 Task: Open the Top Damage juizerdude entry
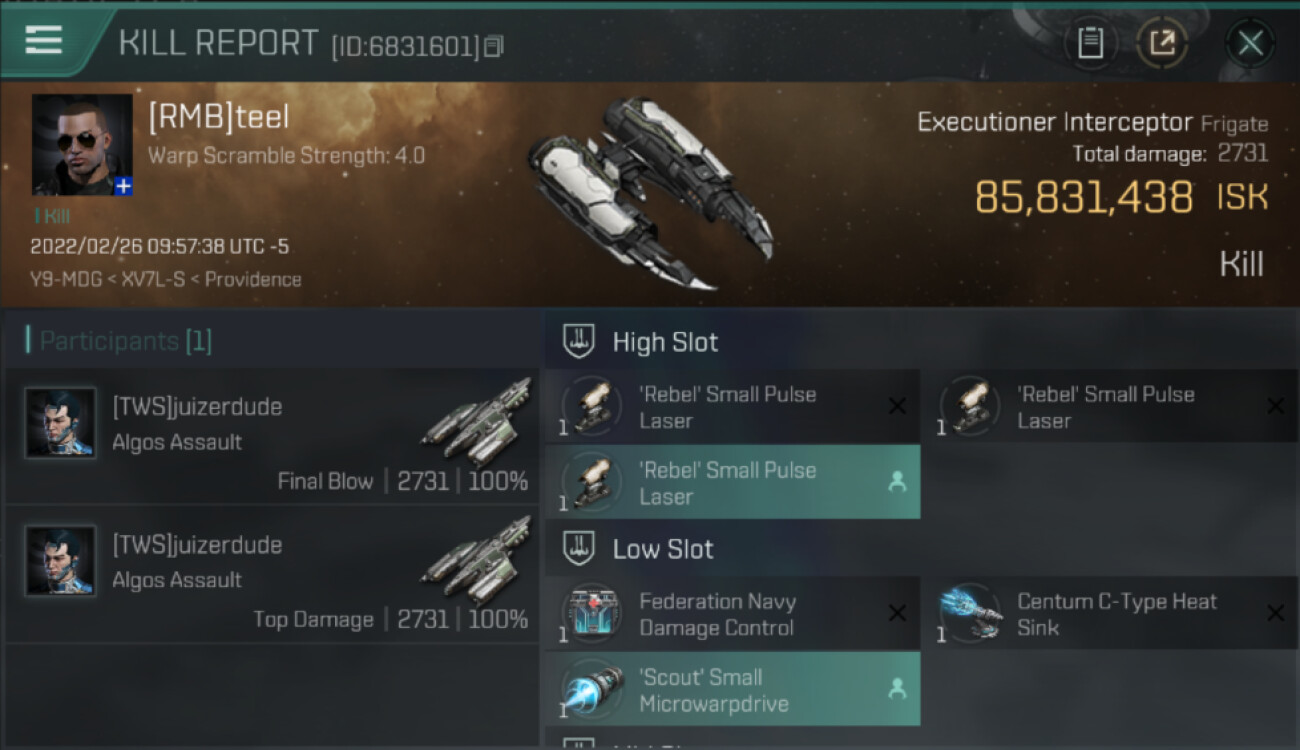coord(272,574)
